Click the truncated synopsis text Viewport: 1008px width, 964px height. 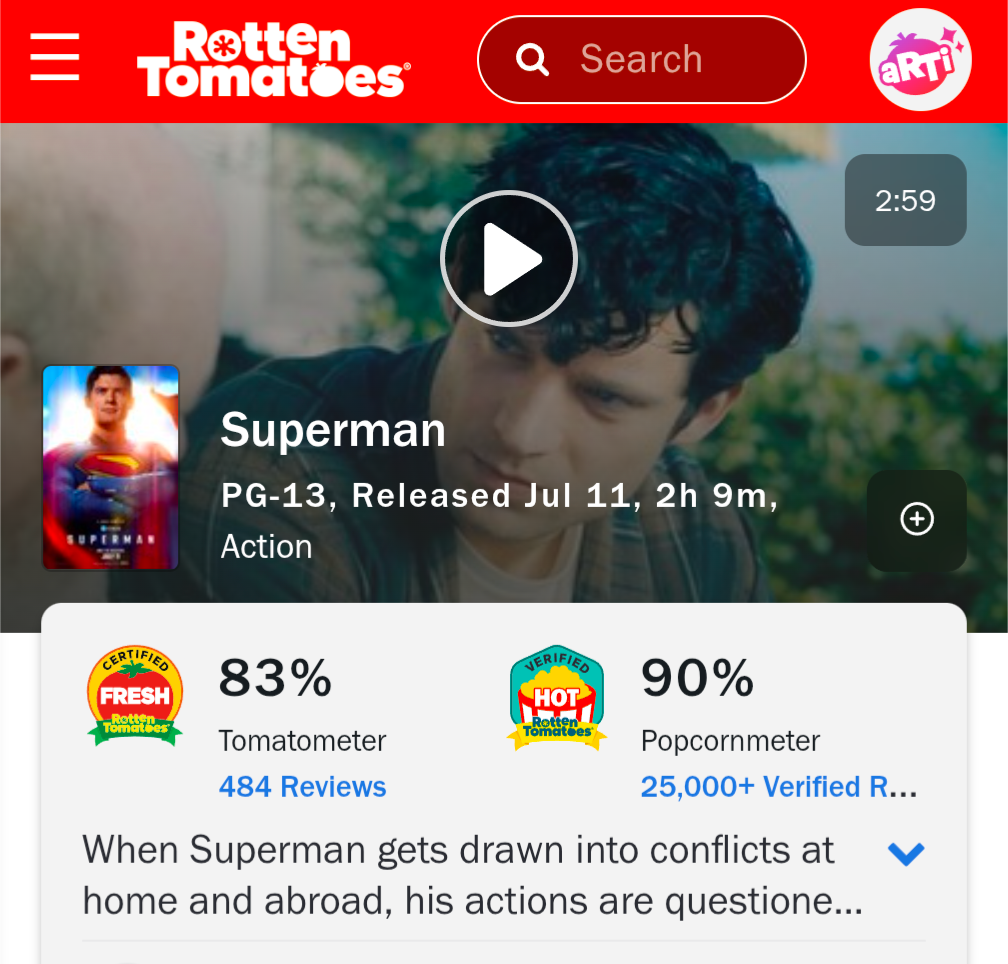[x=472, y=875]
